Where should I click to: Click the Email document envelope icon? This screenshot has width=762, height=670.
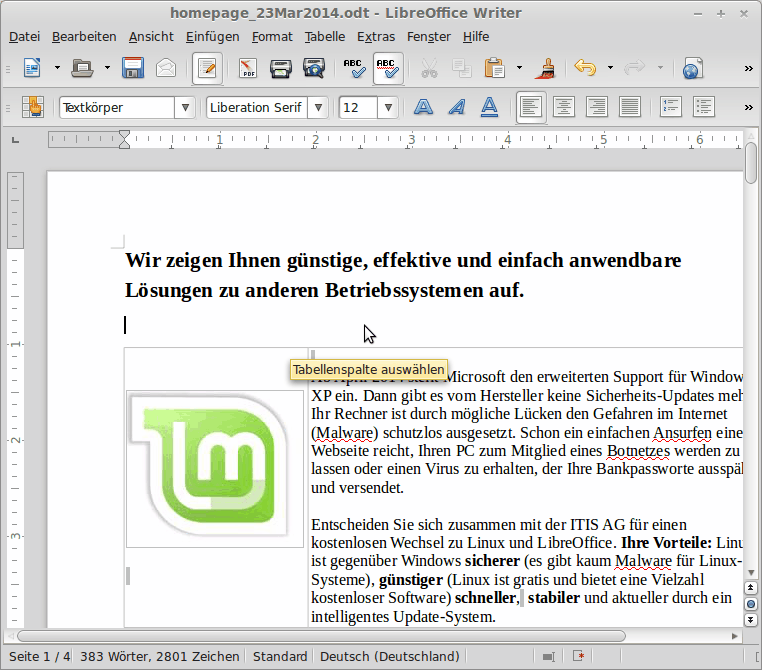166,68
